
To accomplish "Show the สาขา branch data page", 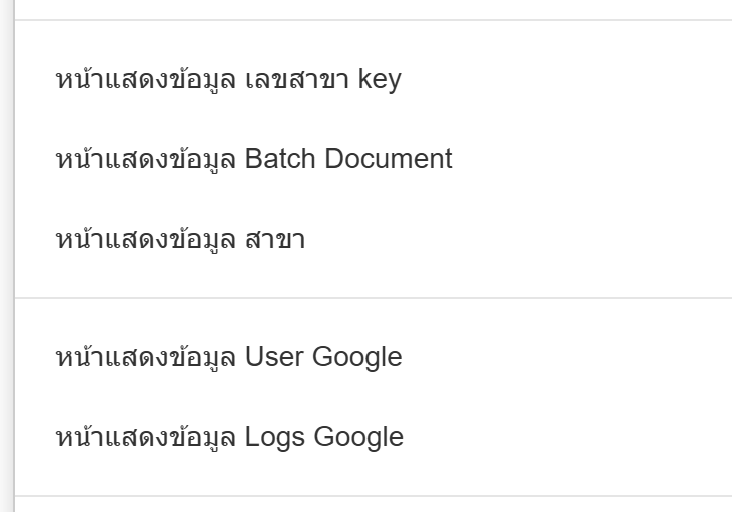I will pyautogui.click(x=180, y=239).
